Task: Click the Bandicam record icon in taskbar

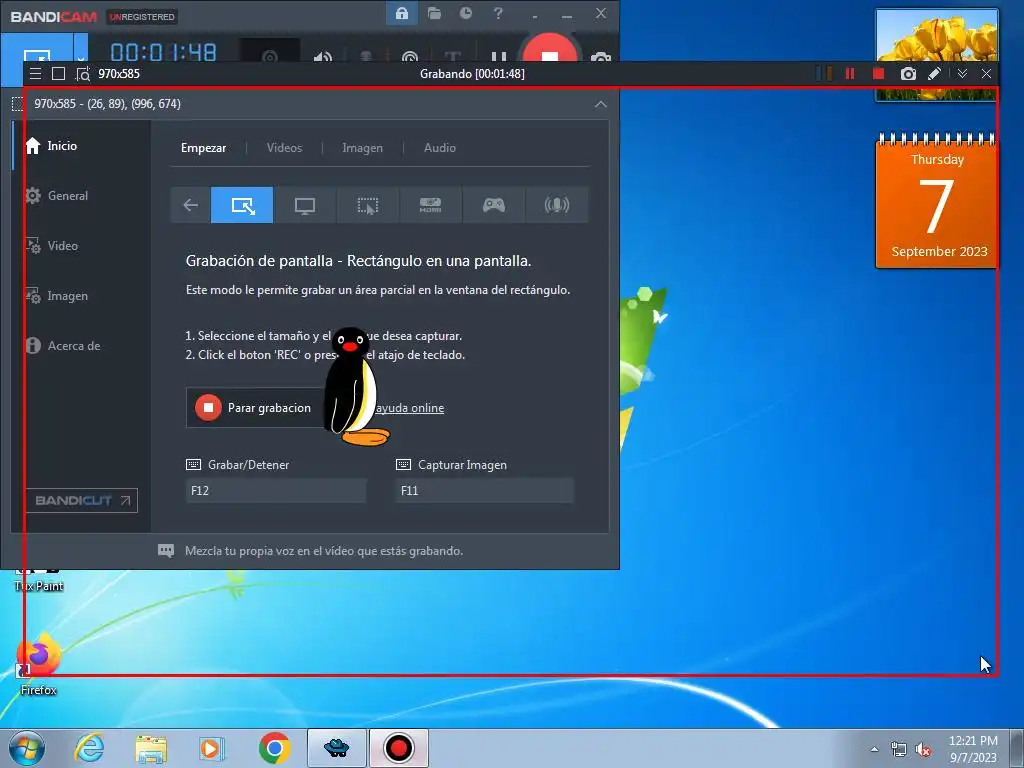Action: coord(398,748)
